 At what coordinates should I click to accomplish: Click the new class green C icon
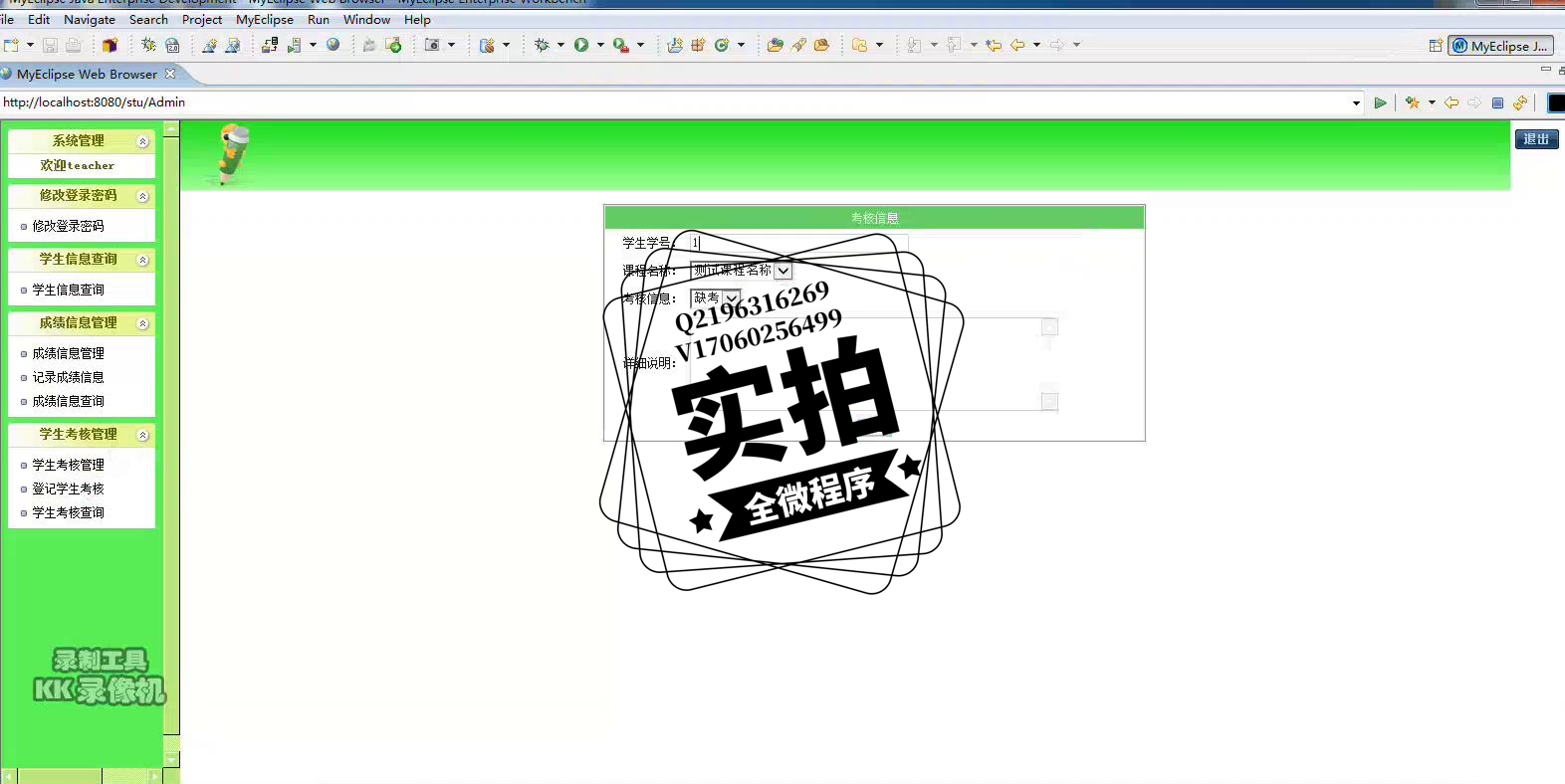click(x=723, y=45)
